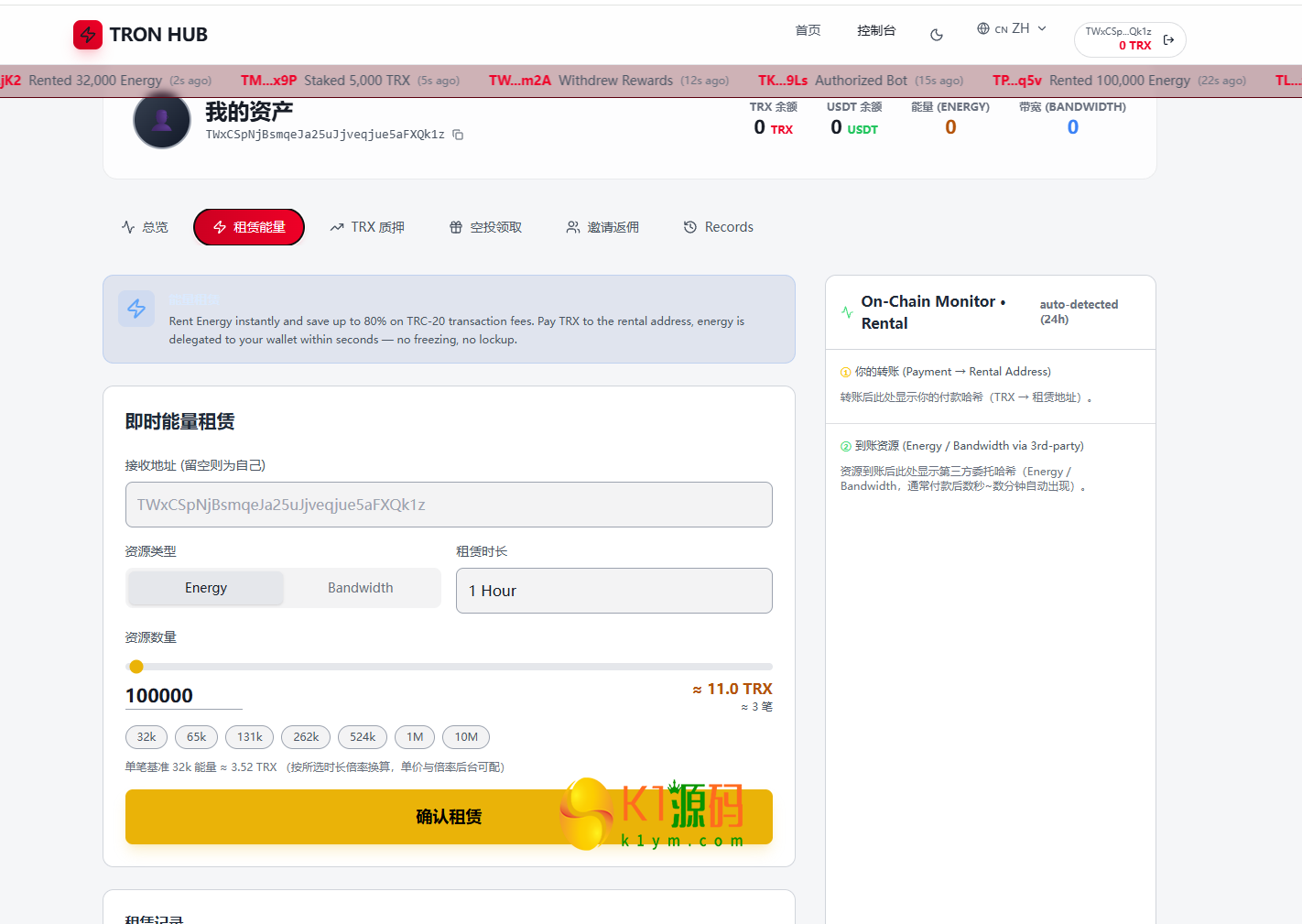Click the TRON HUB red lightning logo
The width and height of the screenshot is (1302, 924).
click(88, 35)
